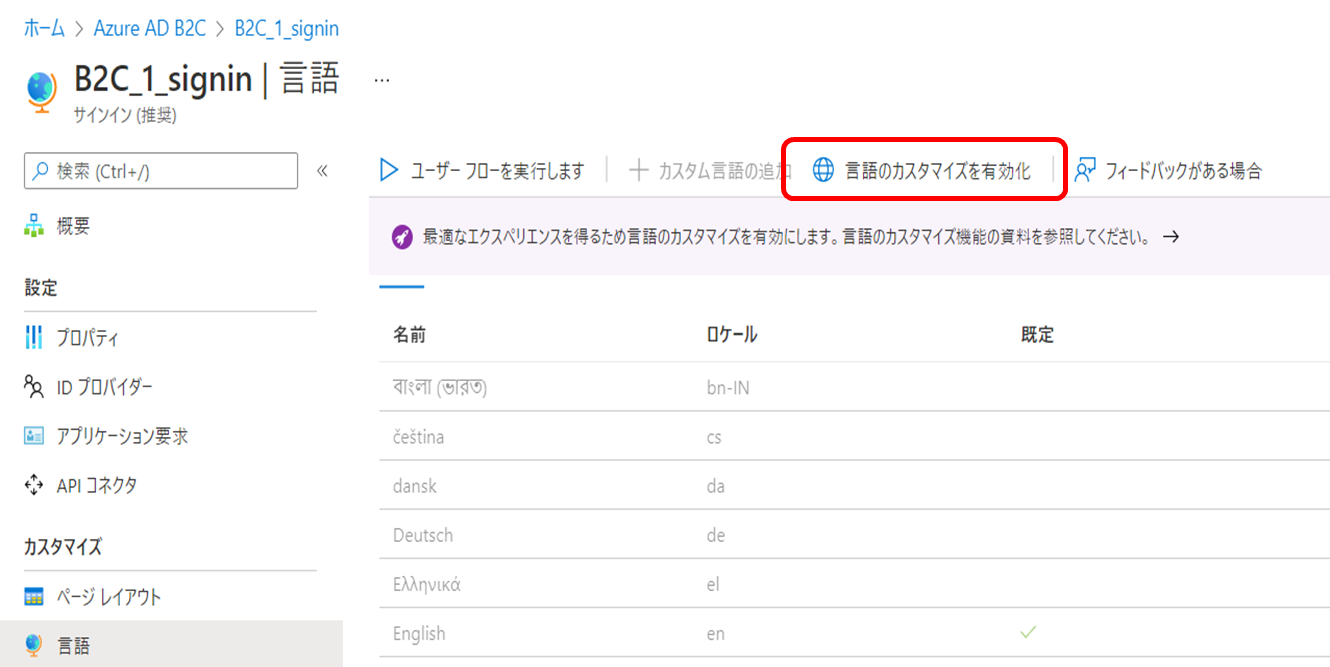Click the ID プロバイダー people icon
1330x667 pixels.
pos(34,387)
